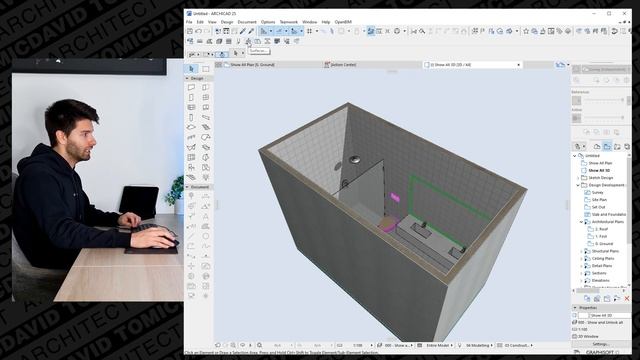Open the Layout Book icon in Navigator
Screen dimensions: 640x360
[x=617, y=146]
